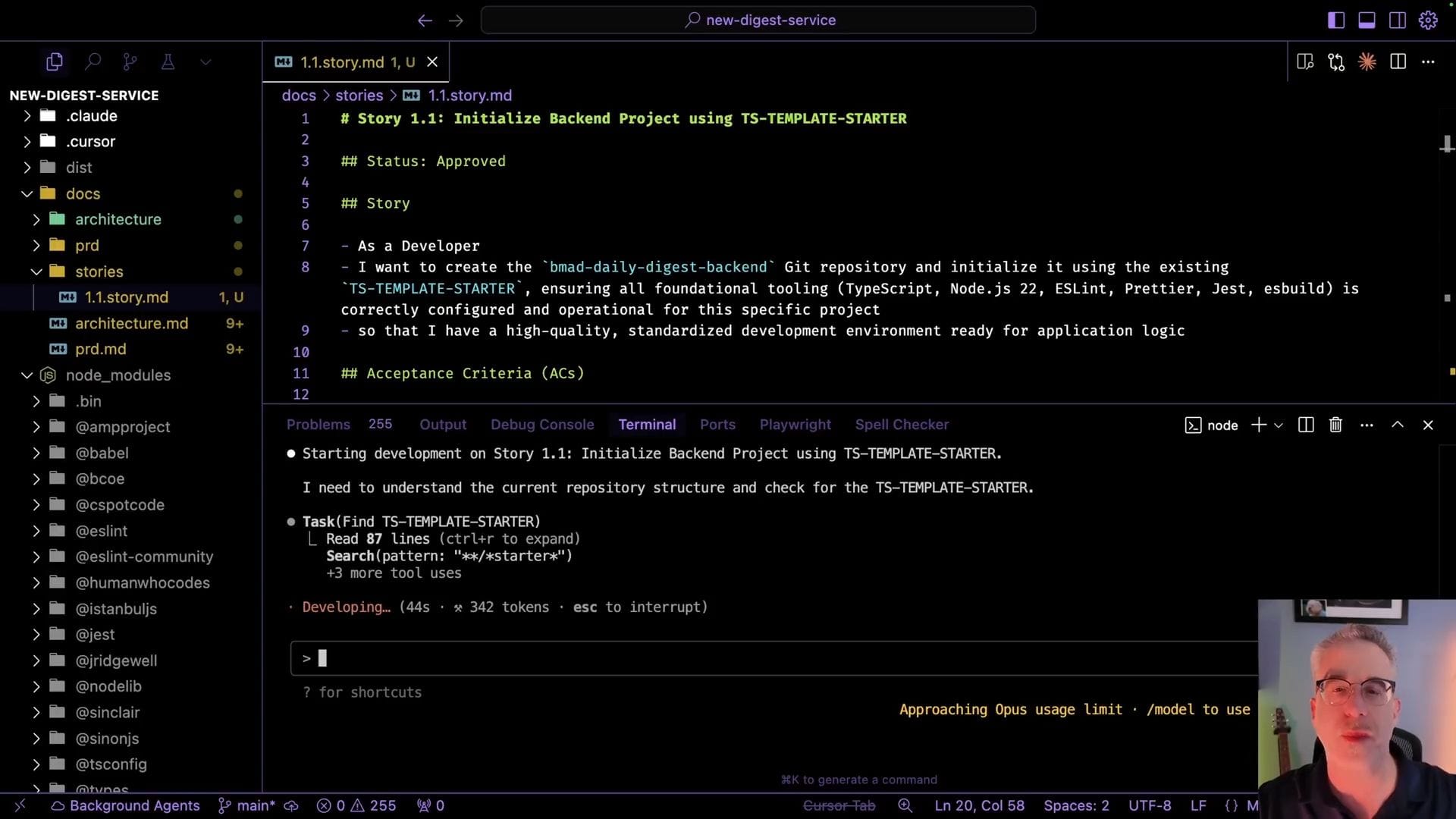
Task: Open the Search view in sidebar
Action: coord(93,61)
